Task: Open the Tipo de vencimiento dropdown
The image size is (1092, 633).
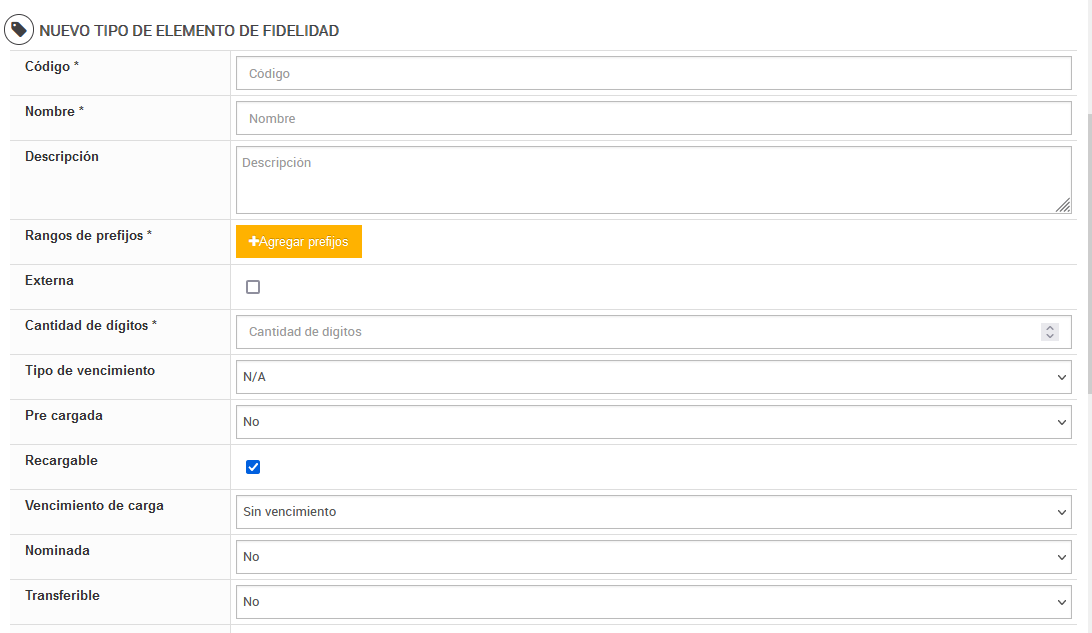Action: [654, 377]
